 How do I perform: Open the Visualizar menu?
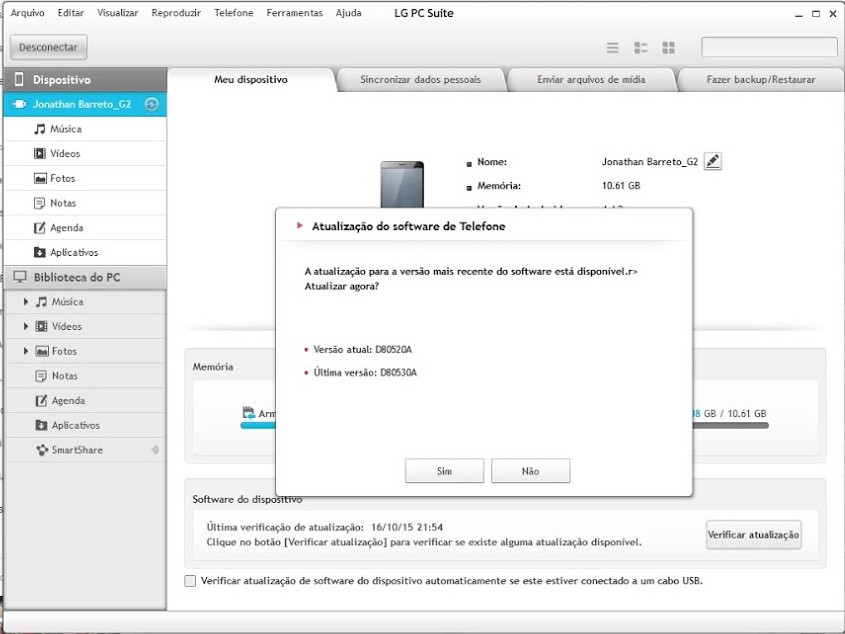[x=117, y=13]
